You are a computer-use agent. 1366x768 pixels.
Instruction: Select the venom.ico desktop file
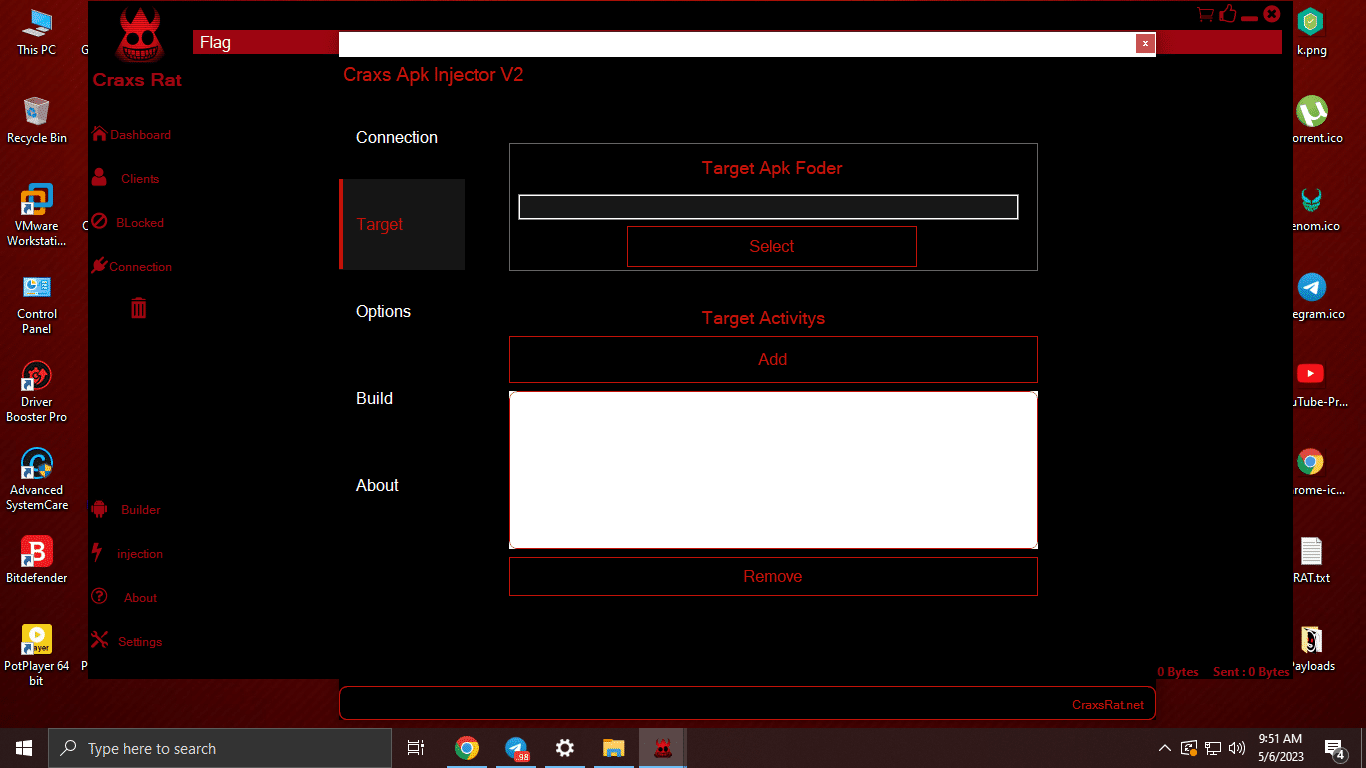point(1311,208)
